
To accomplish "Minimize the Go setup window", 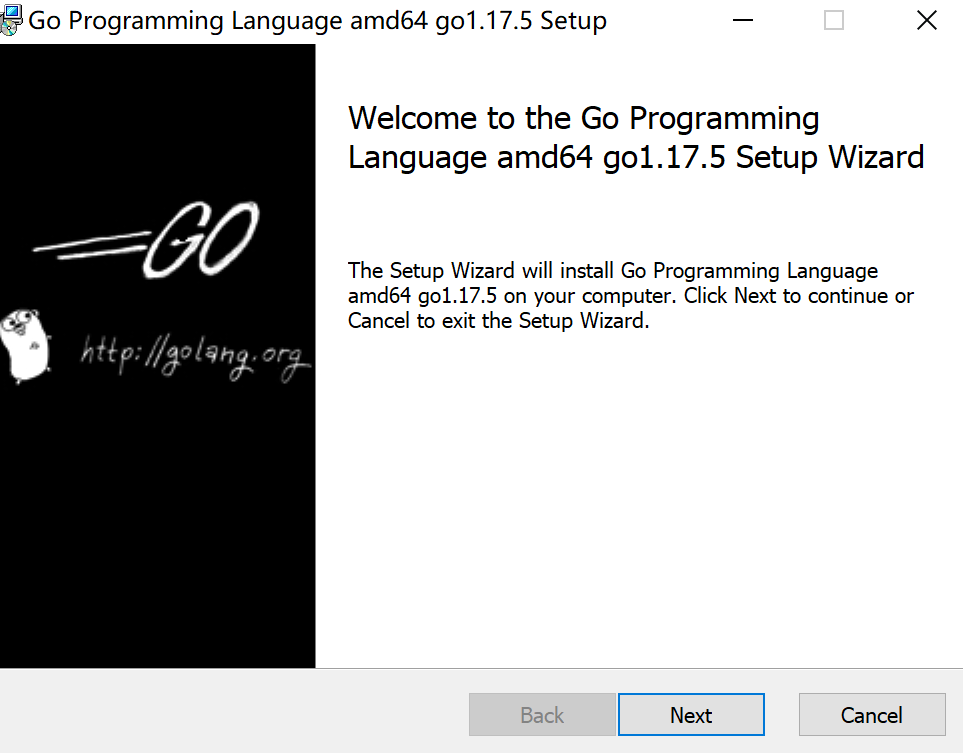I will tap(743, 20).
